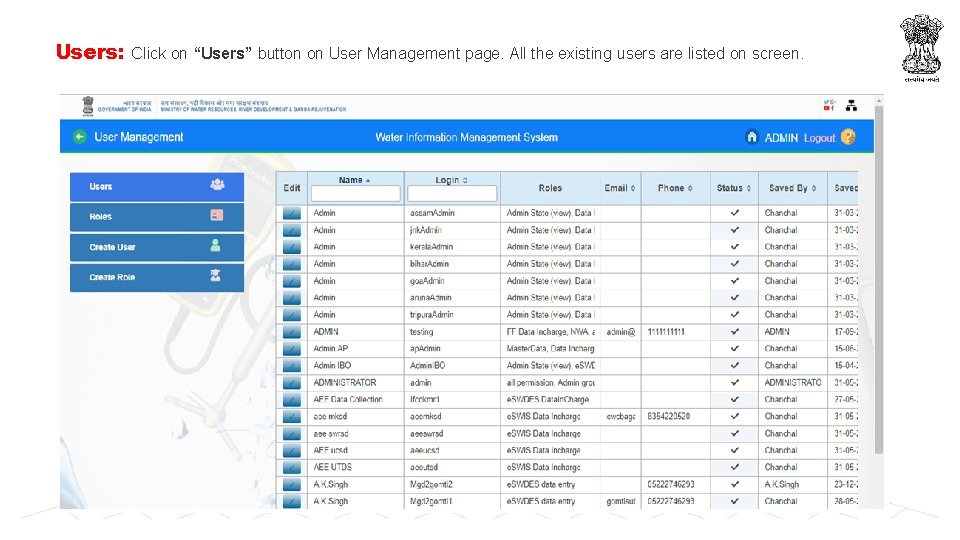This screenshot has height=540, width=960.
Task: Click the ADMIN username in header
Action: tap(781, 138)
